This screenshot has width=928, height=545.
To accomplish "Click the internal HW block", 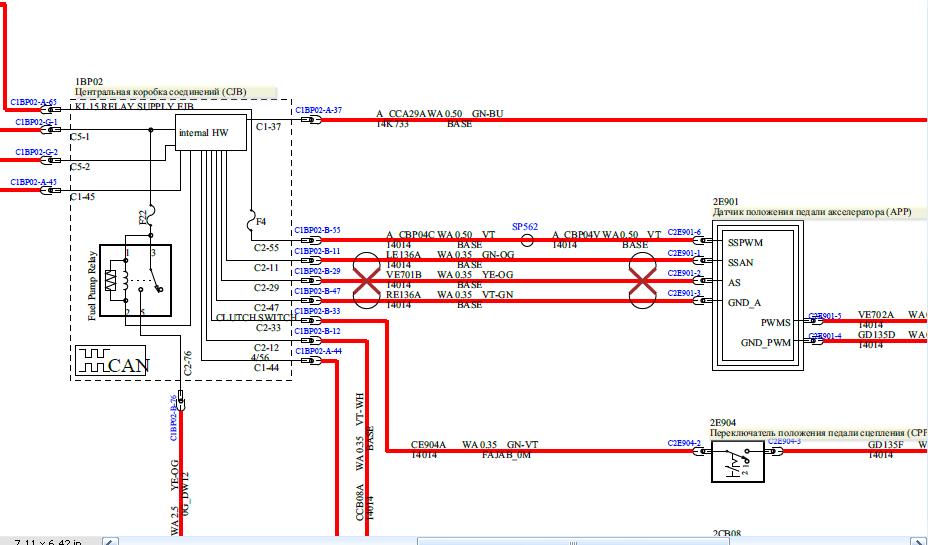I will point(211,133).
